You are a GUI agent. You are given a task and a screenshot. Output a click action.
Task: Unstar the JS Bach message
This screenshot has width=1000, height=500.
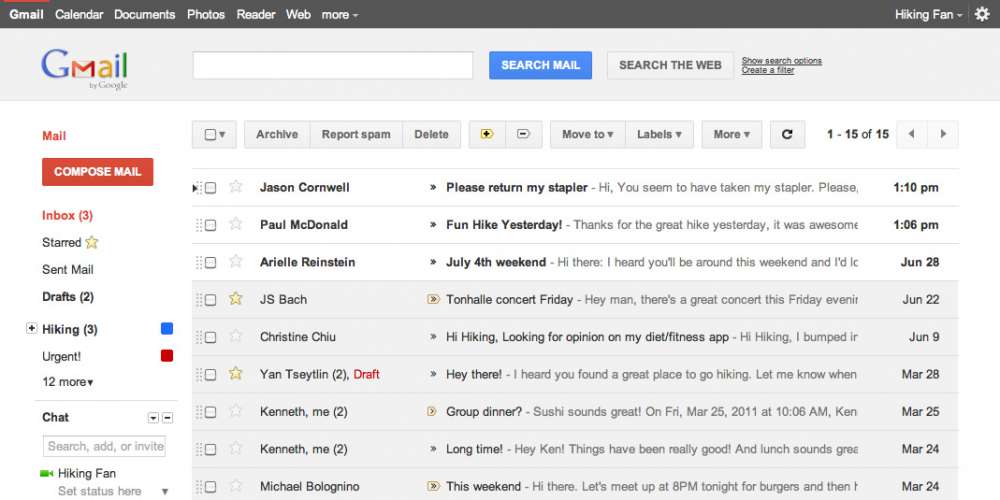[236, 298]
